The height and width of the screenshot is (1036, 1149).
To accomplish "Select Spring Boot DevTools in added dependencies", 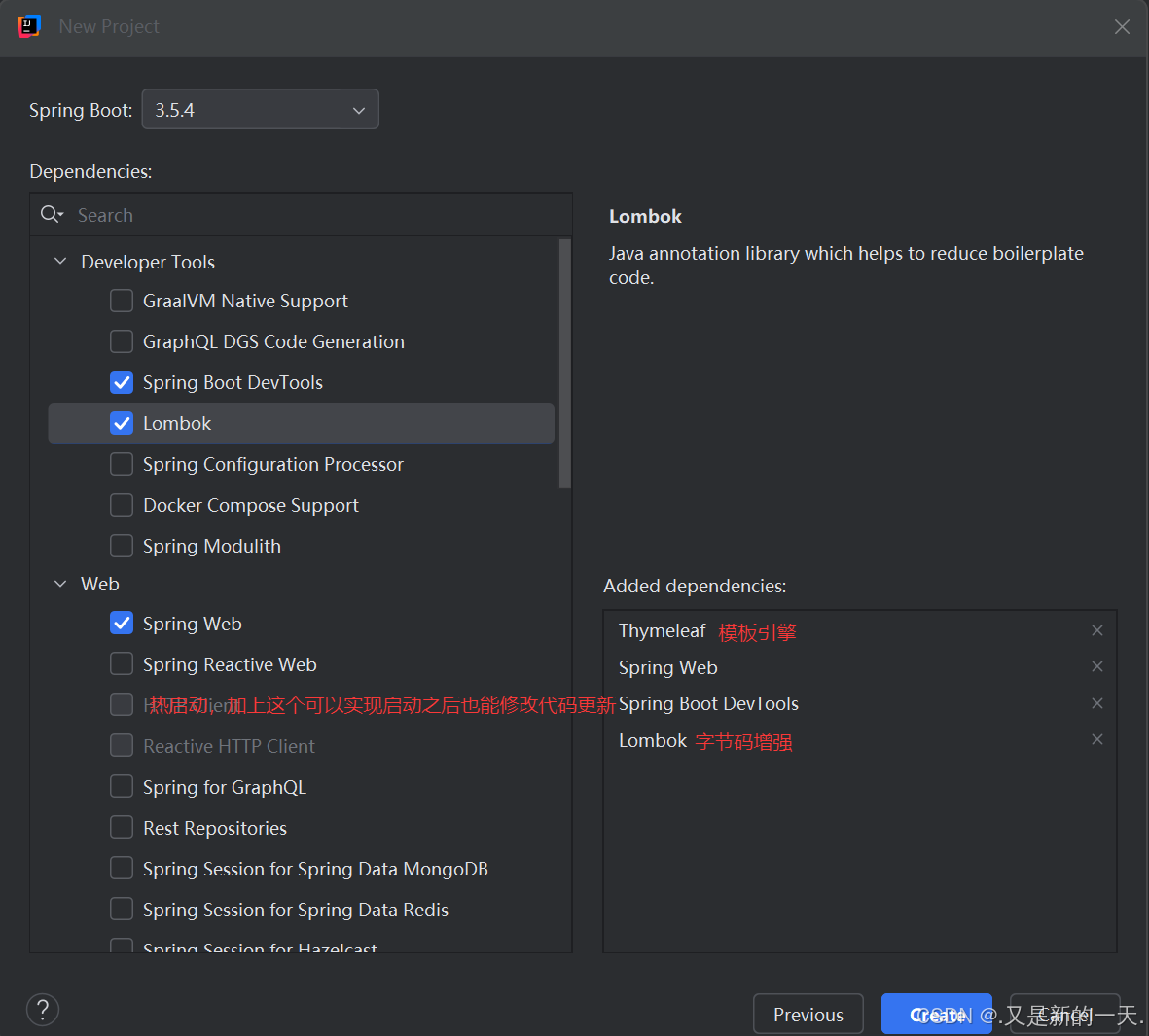I will tap(708, 703).
